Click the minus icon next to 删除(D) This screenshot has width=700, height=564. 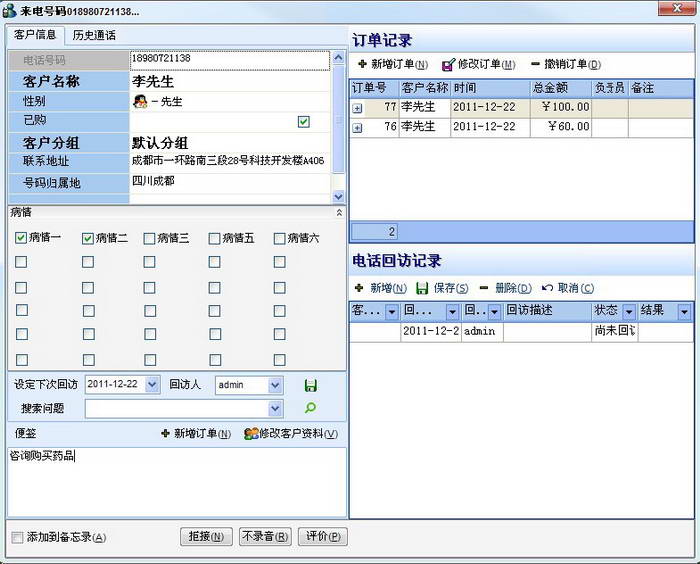(484, 288)
